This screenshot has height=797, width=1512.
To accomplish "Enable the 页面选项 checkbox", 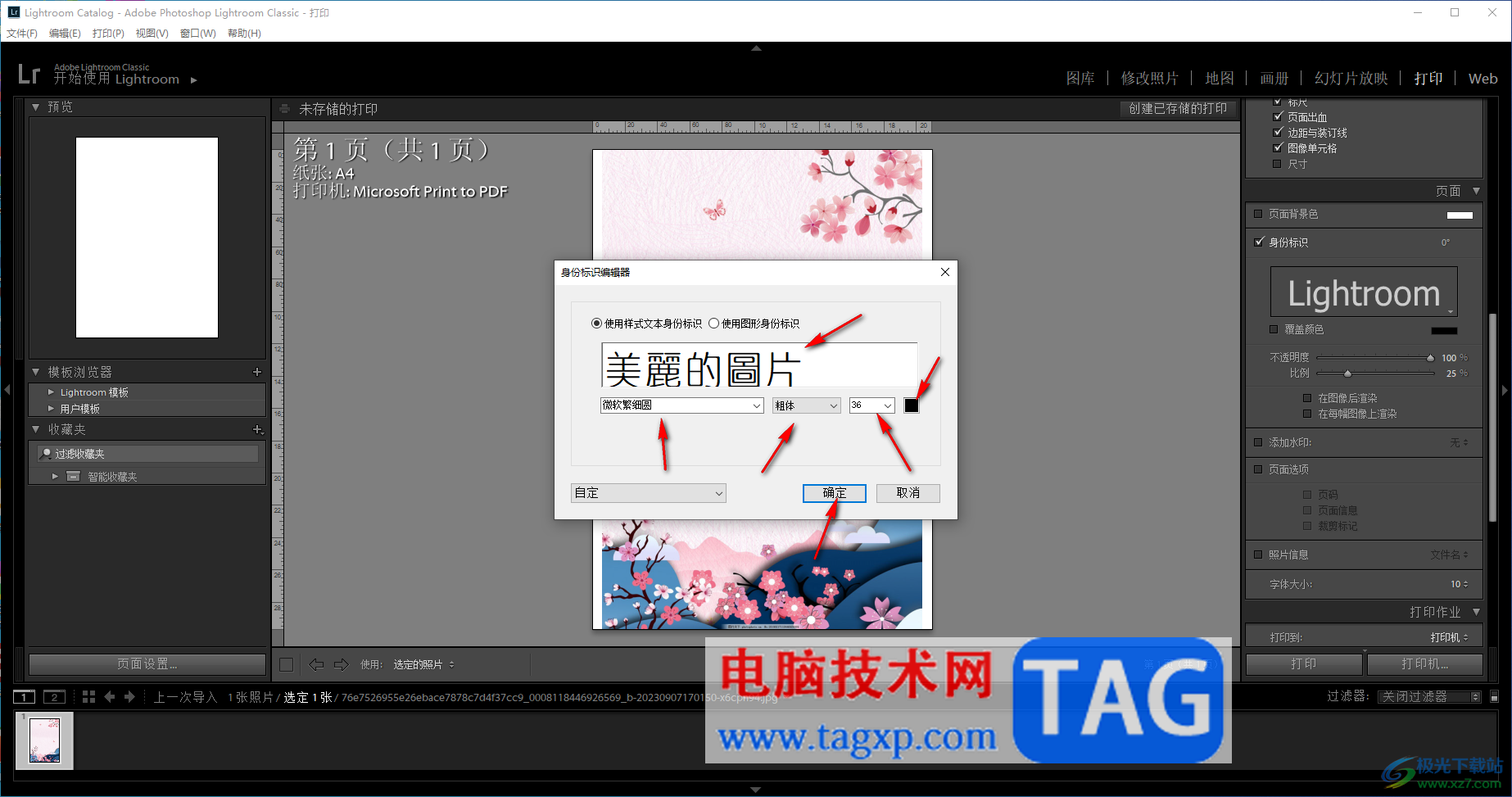I will tap(1259, 469).
